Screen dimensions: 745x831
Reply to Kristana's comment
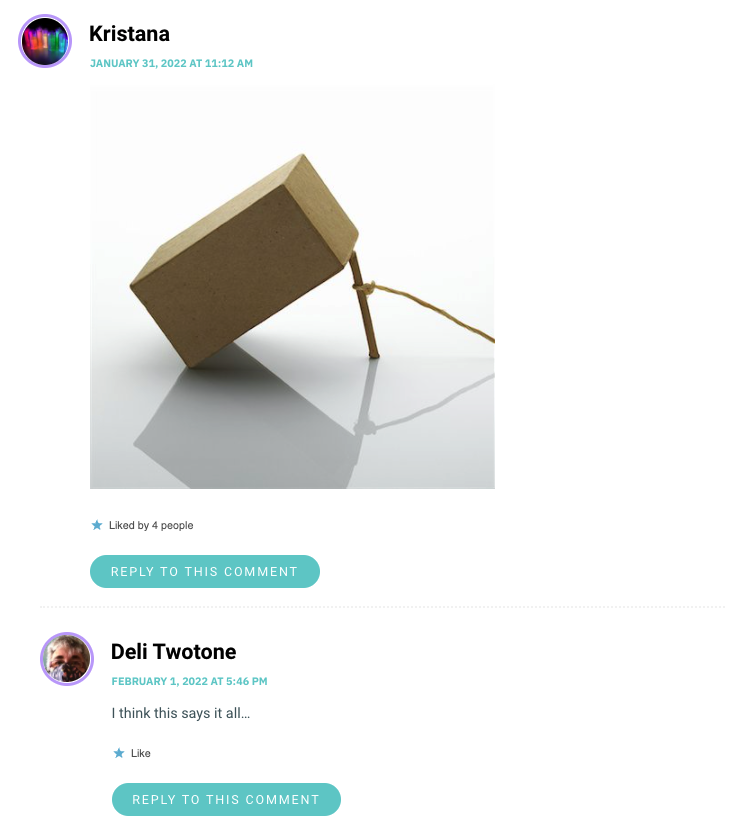click(205, 571)
